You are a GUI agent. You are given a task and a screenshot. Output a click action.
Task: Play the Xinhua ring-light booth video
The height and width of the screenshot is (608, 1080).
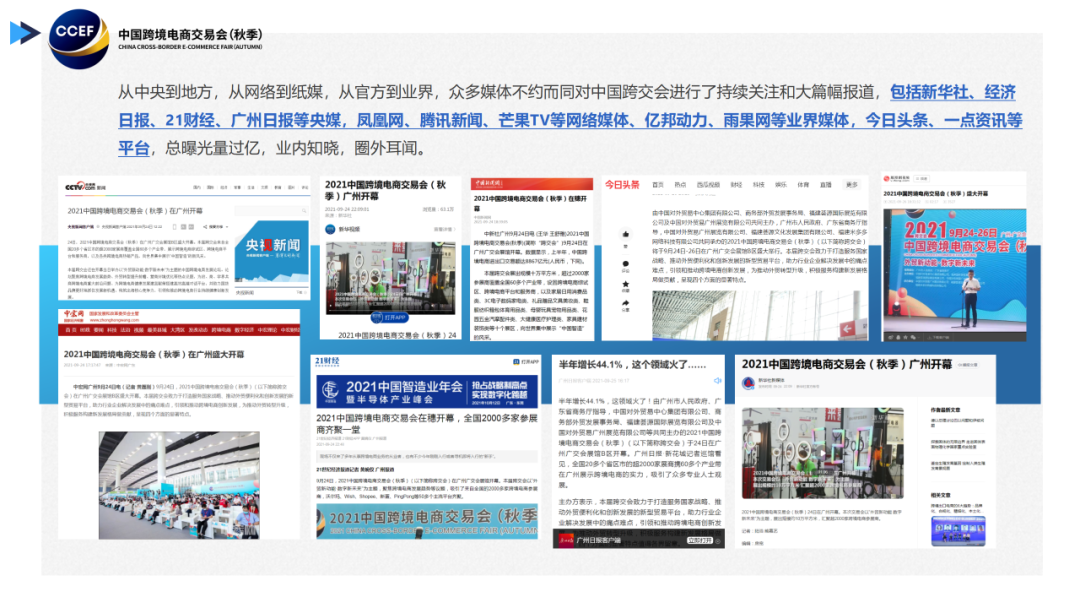[x=390, y=277]
